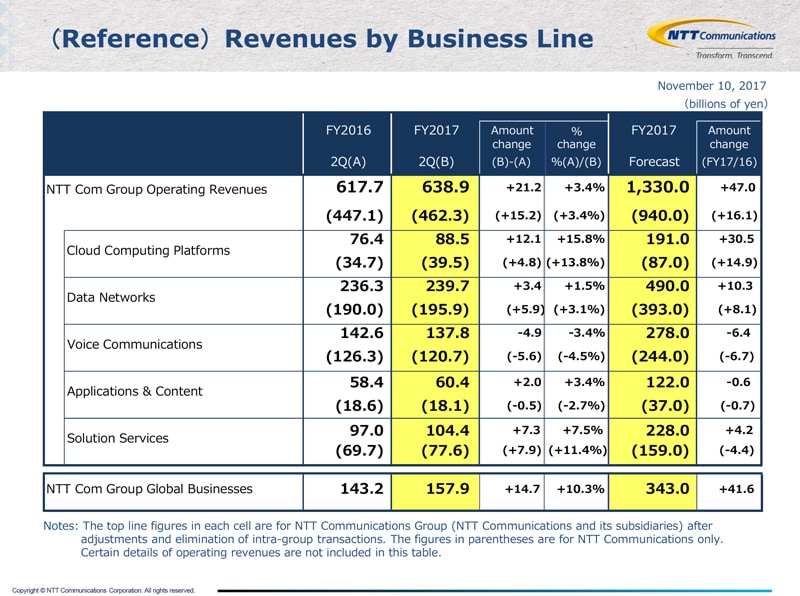
Task: Click the copyright notice at the bottom
Action: pyautogui.click(x=104, y=590)
